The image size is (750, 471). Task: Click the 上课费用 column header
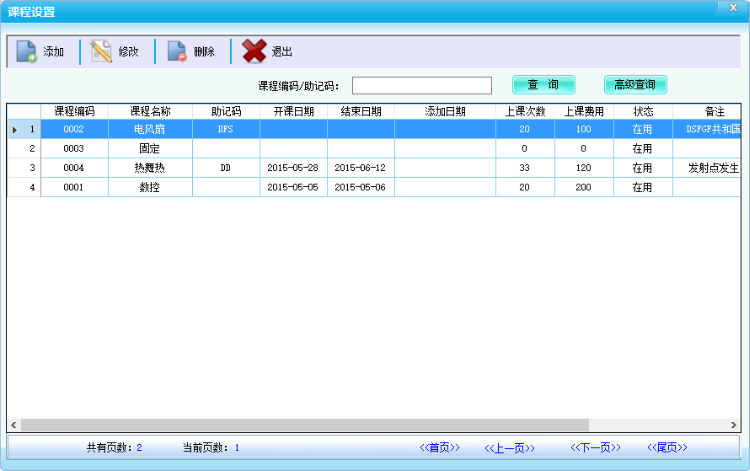(x=584, y=111)
